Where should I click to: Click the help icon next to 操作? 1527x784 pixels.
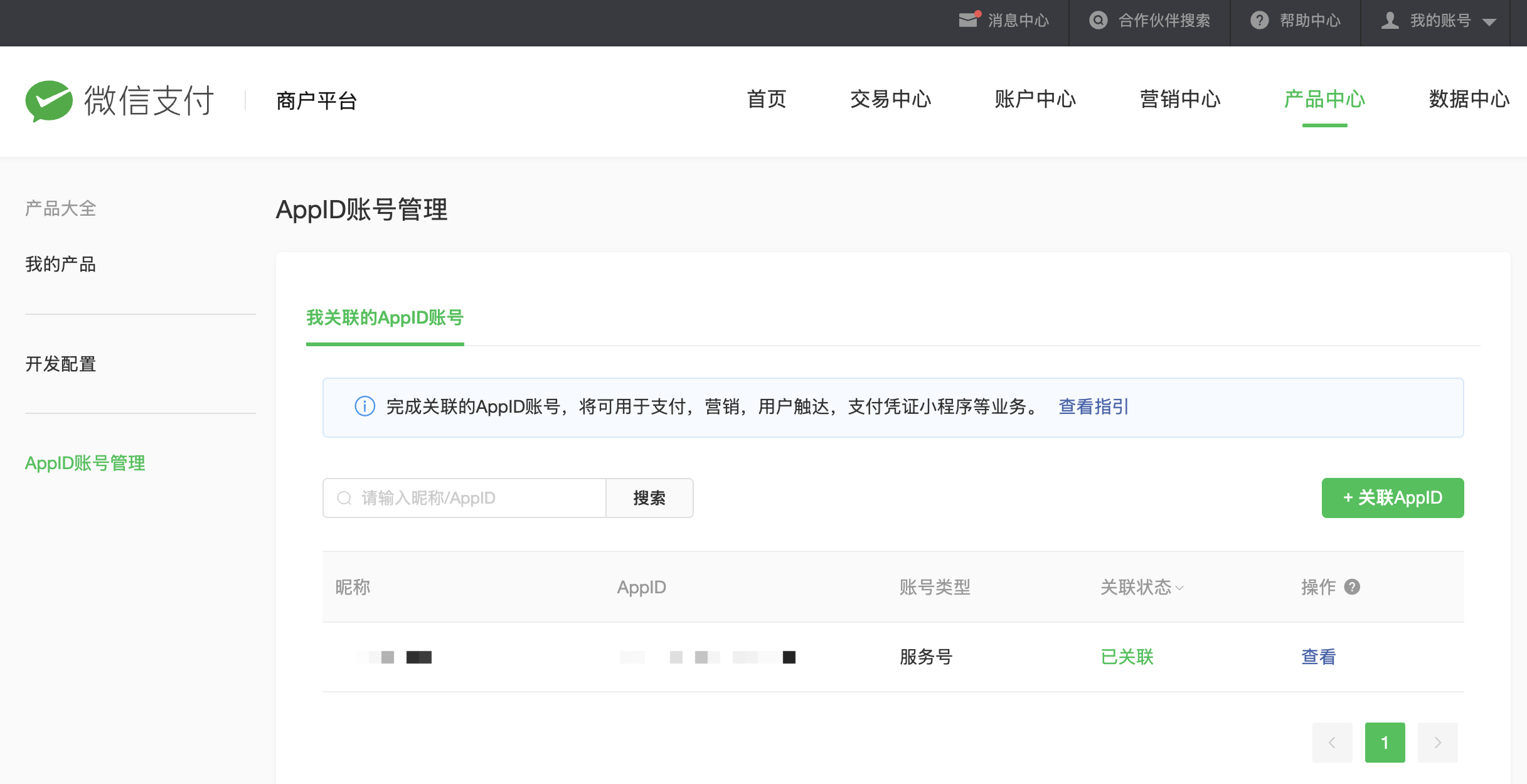coord(1353,587)
